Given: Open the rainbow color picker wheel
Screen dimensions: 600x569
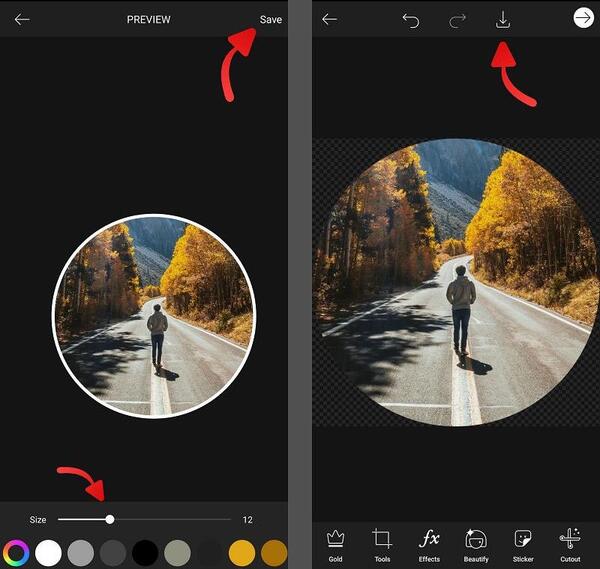Looking at the screenshot, I should (16, 553).
